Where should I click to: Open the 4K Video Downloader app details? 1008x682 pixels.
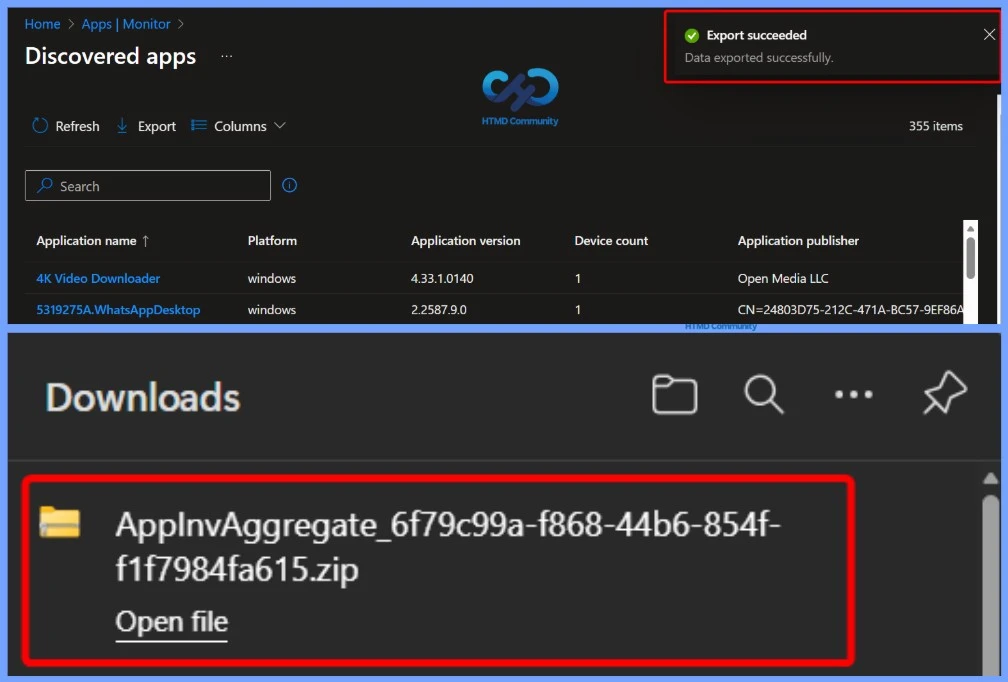point(97,278)
